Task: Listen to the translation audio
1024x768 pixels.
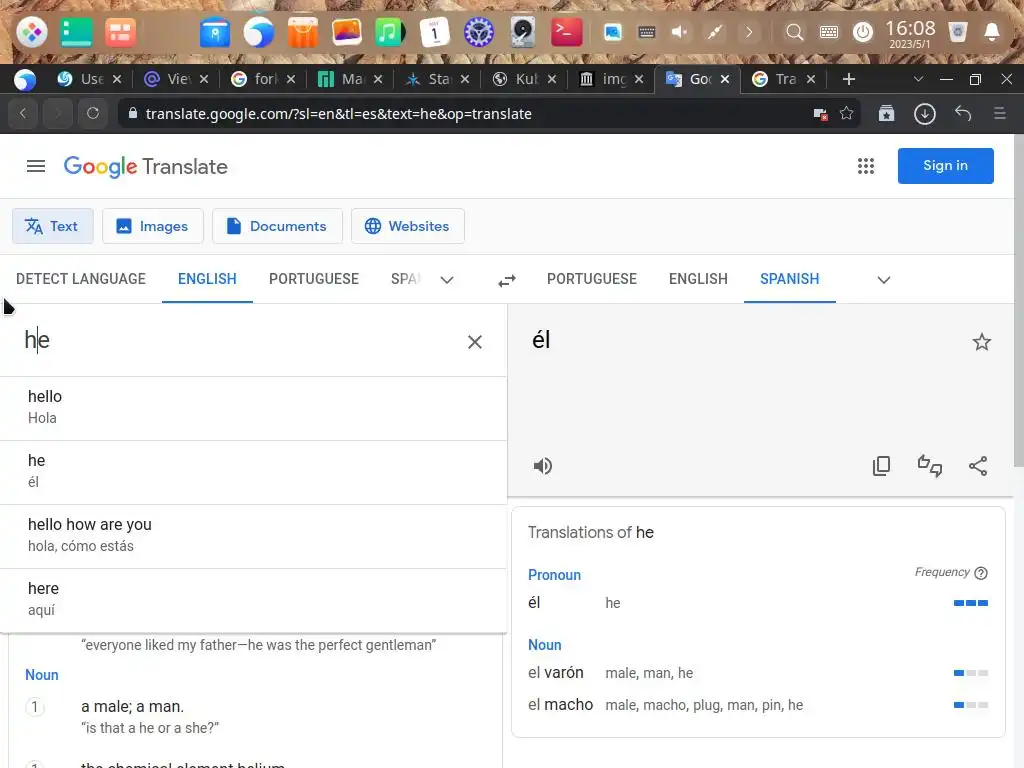Action: [x=543, y=466]
